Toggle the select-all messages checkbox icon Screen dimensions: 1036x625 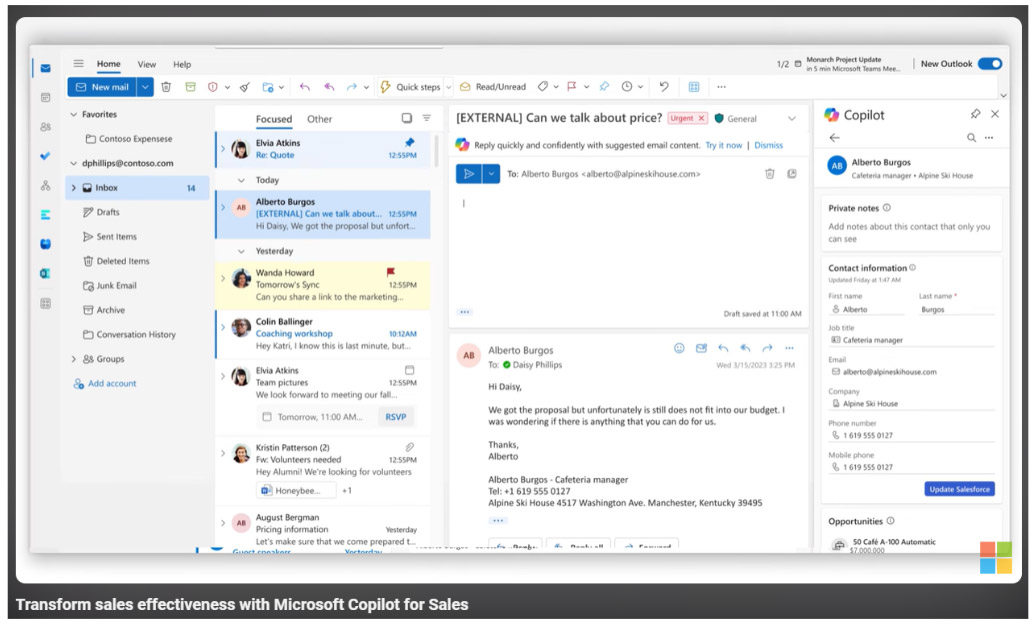point(406,118)
